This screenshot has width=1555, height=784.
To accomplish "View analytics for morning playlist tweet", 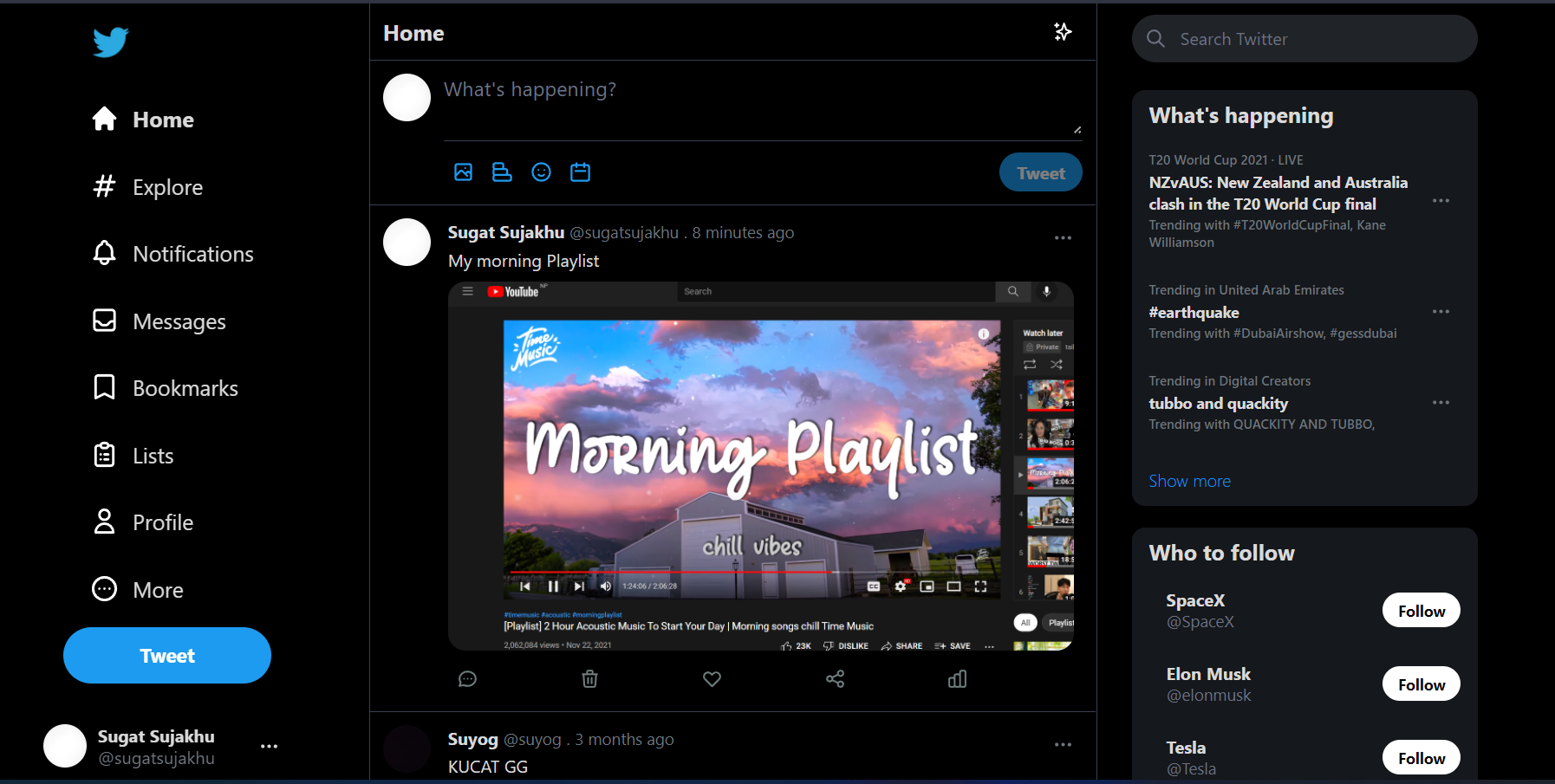I will coord(957,679).
